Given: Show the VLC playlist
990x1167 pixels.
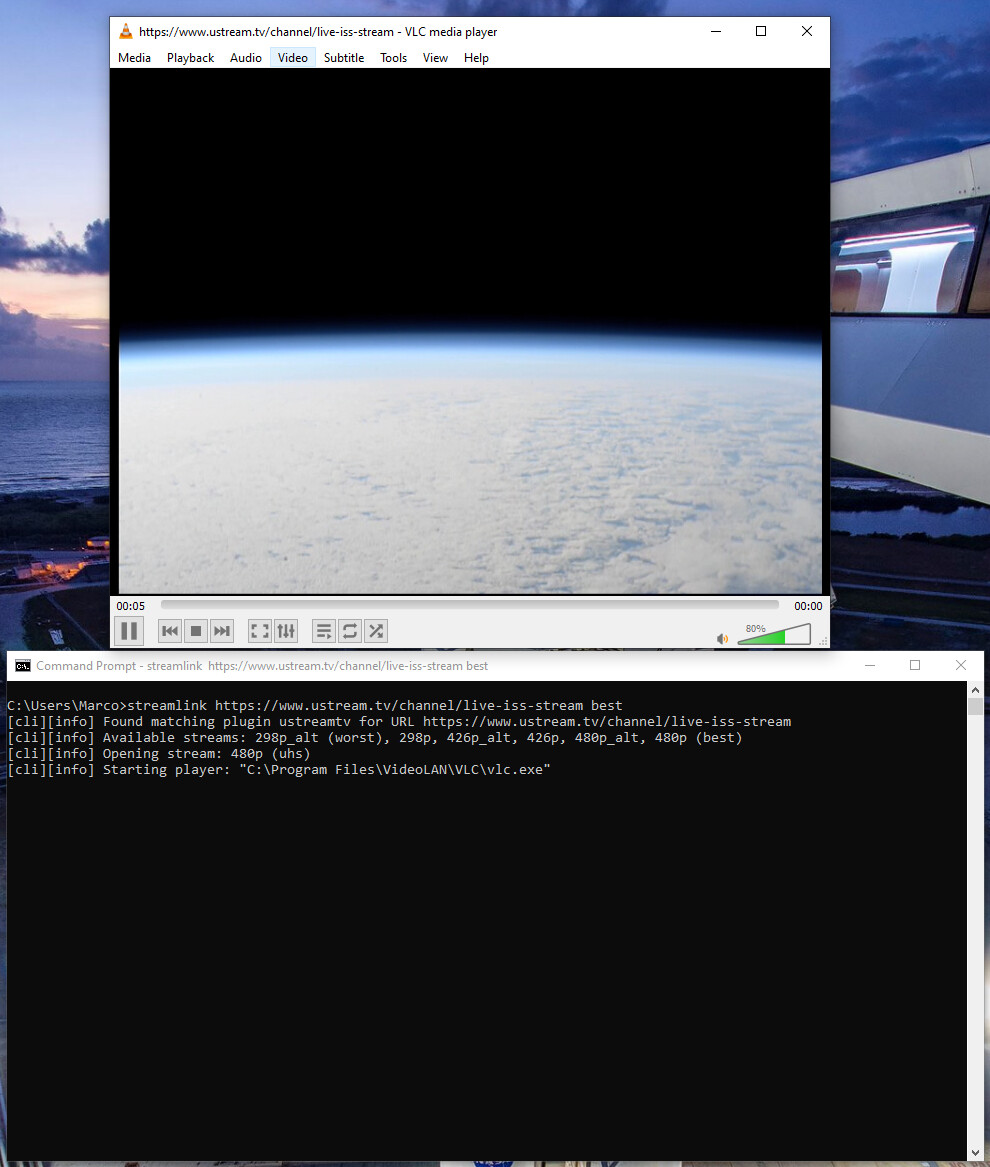Looking at the screenshot, I should pos(324,631).
